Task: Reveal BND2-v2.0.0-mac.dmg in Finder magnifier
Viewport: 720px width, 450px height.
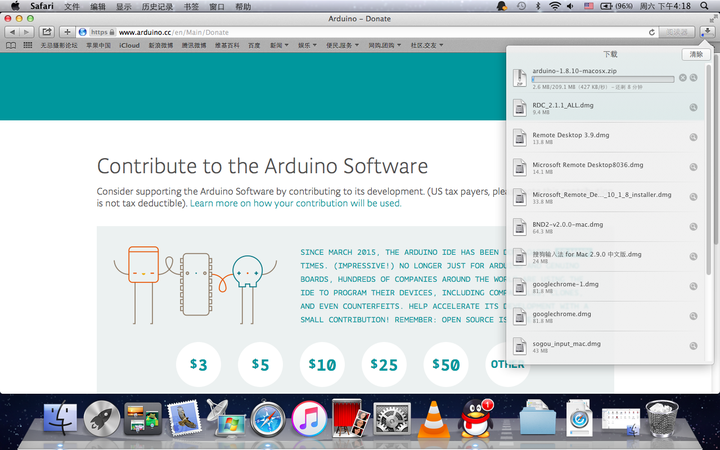Action: pyautogui.click(x=693, y=227)
